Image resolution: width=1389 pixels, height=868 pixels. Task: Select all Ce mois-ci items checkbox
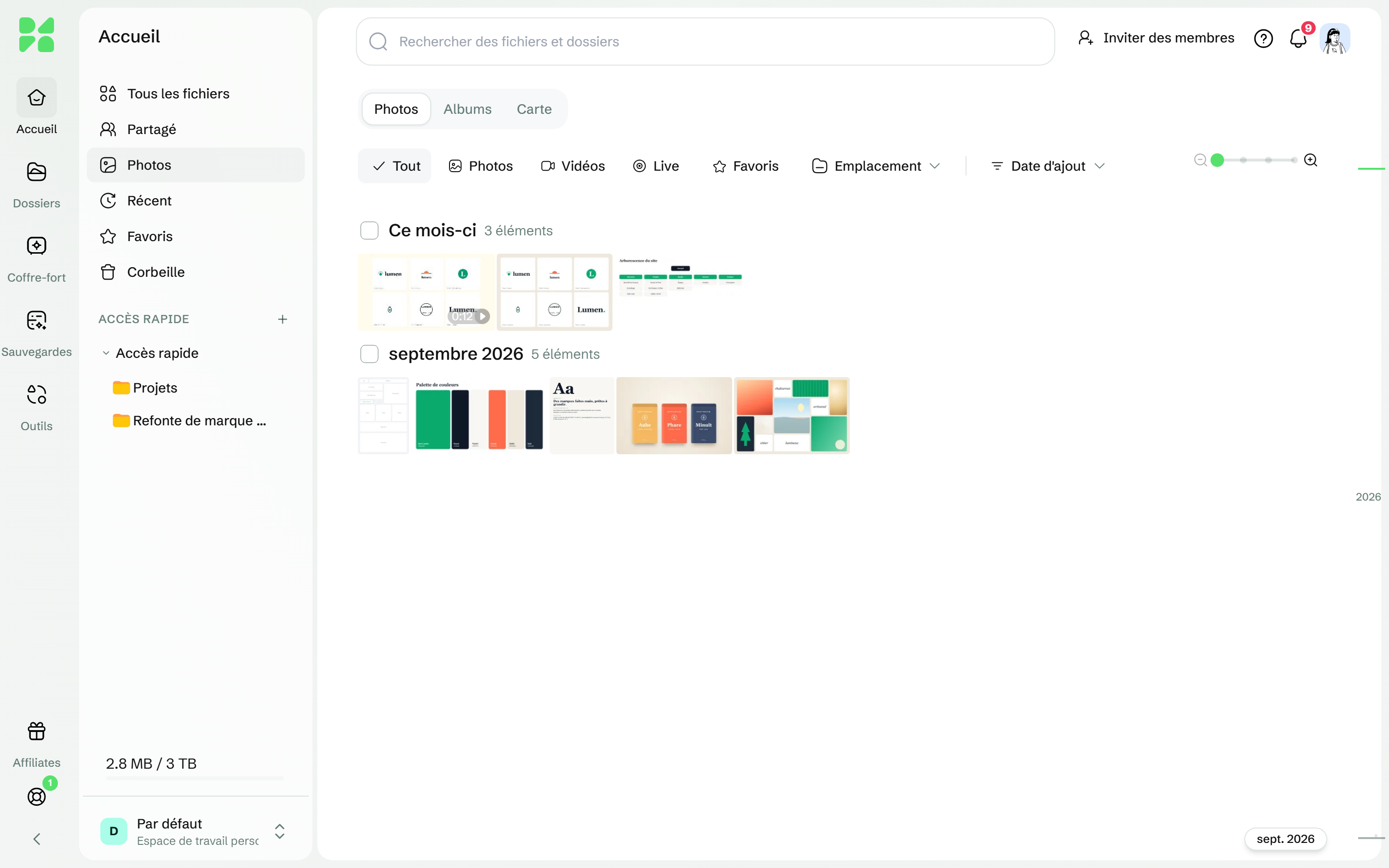[x=369, y=231]
